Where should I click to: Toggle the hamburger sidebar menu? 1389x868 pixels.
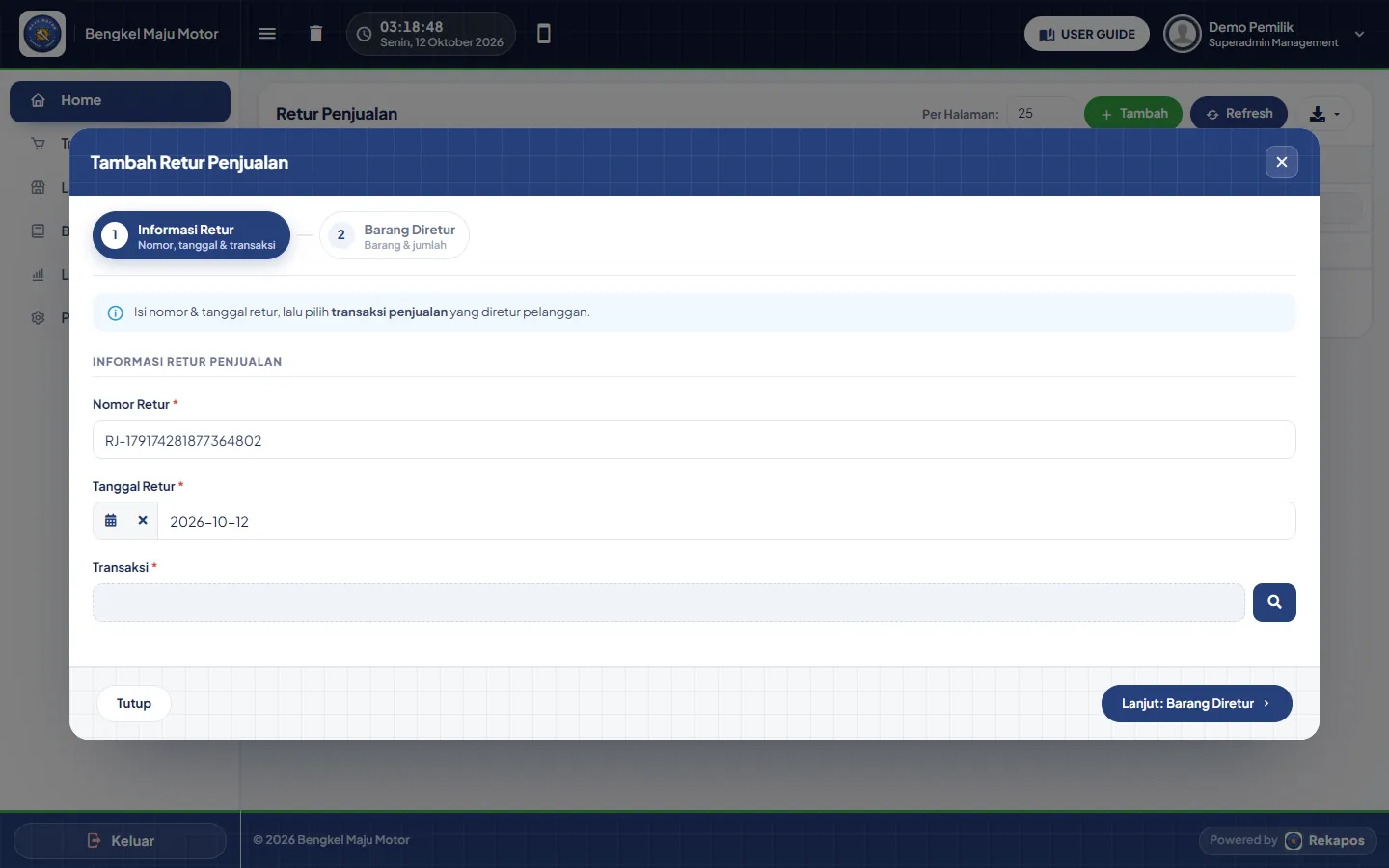[x=267, y=34]
